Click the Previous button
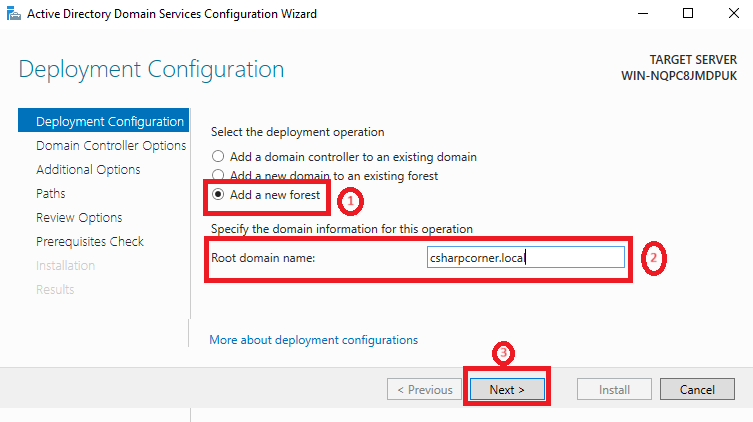 click(x=425, y=389)
